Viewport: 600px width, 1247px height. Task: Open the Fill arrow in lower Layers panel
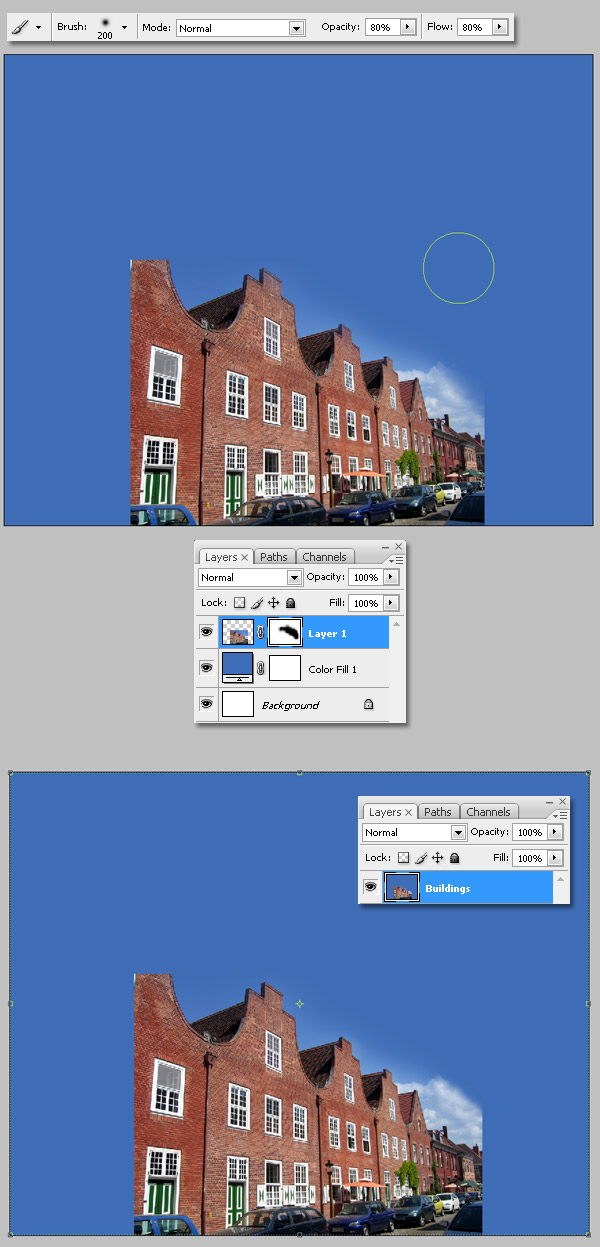click(555, 858)
